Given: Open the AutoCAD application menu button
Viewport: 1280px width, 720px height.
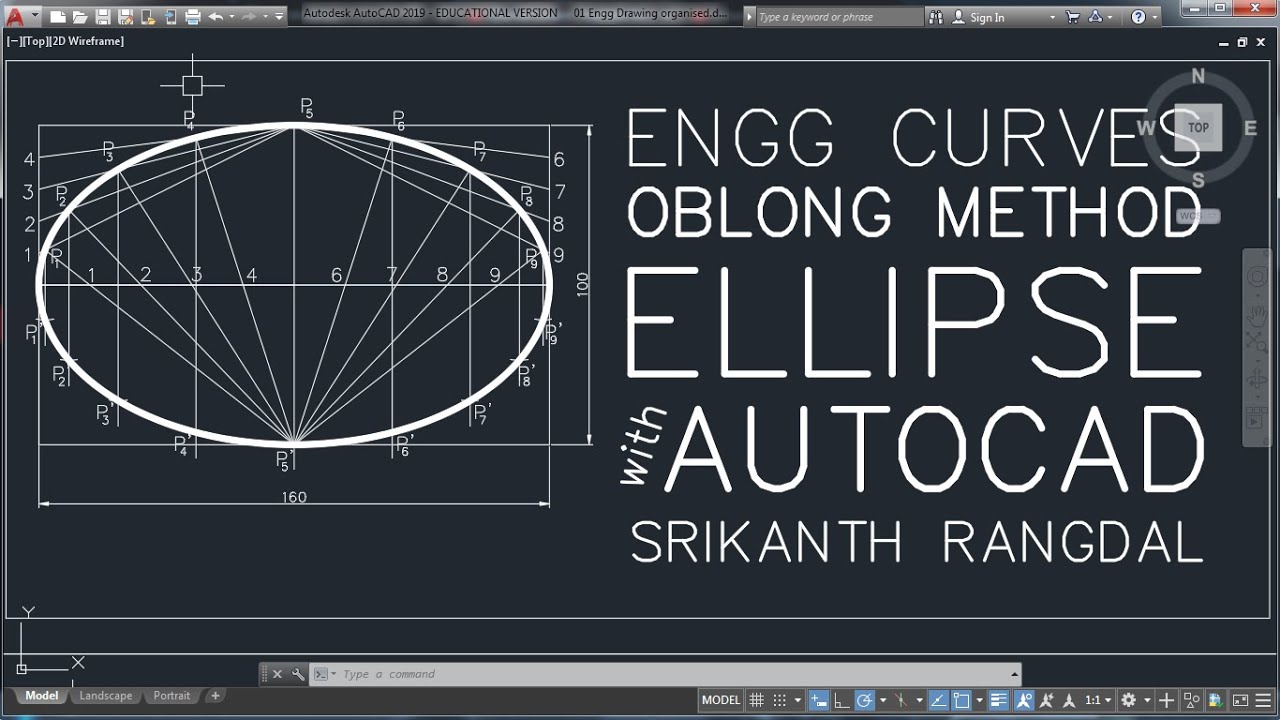Looking at the screenshot, I should (21, 16).
